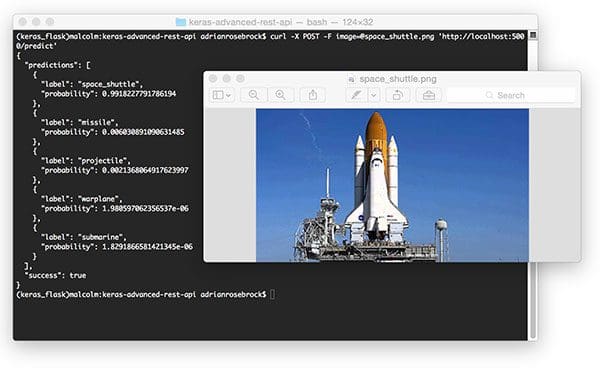Click the Search field in Preview
The image size is (600, 368).
[511, 95]
